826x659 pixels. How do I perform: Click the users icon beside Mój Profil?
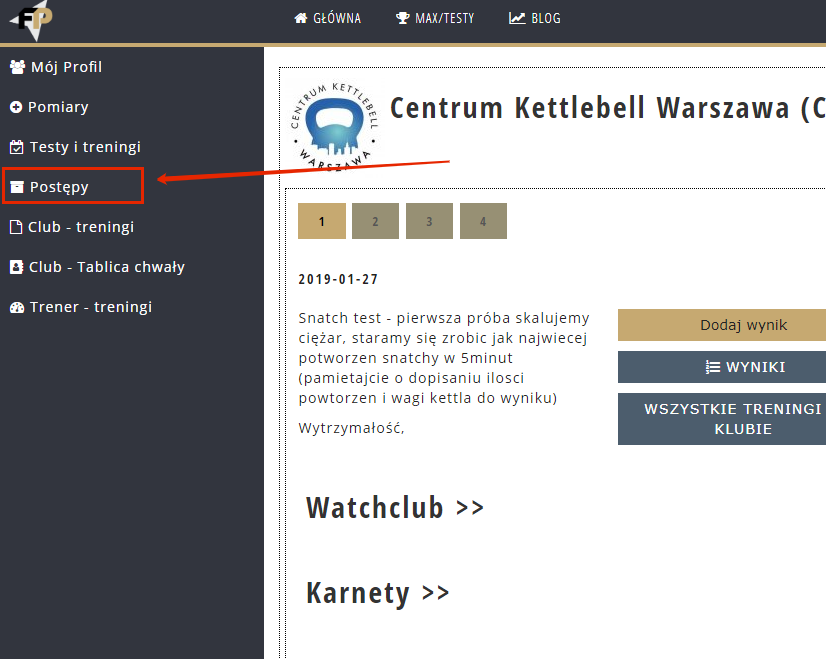[x=16, y=67]
